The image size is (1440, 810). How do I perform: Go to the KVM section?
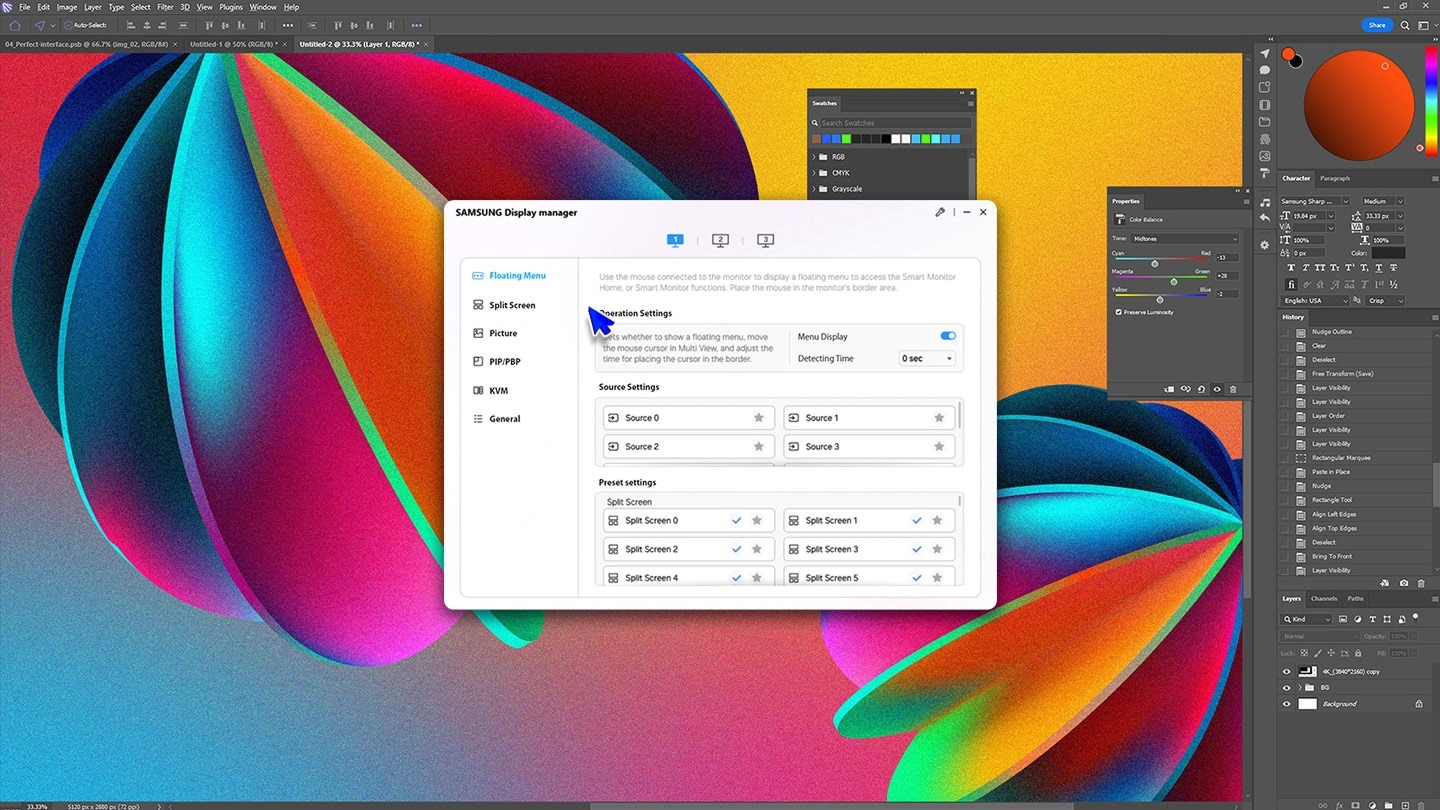[x=491, y=391]
